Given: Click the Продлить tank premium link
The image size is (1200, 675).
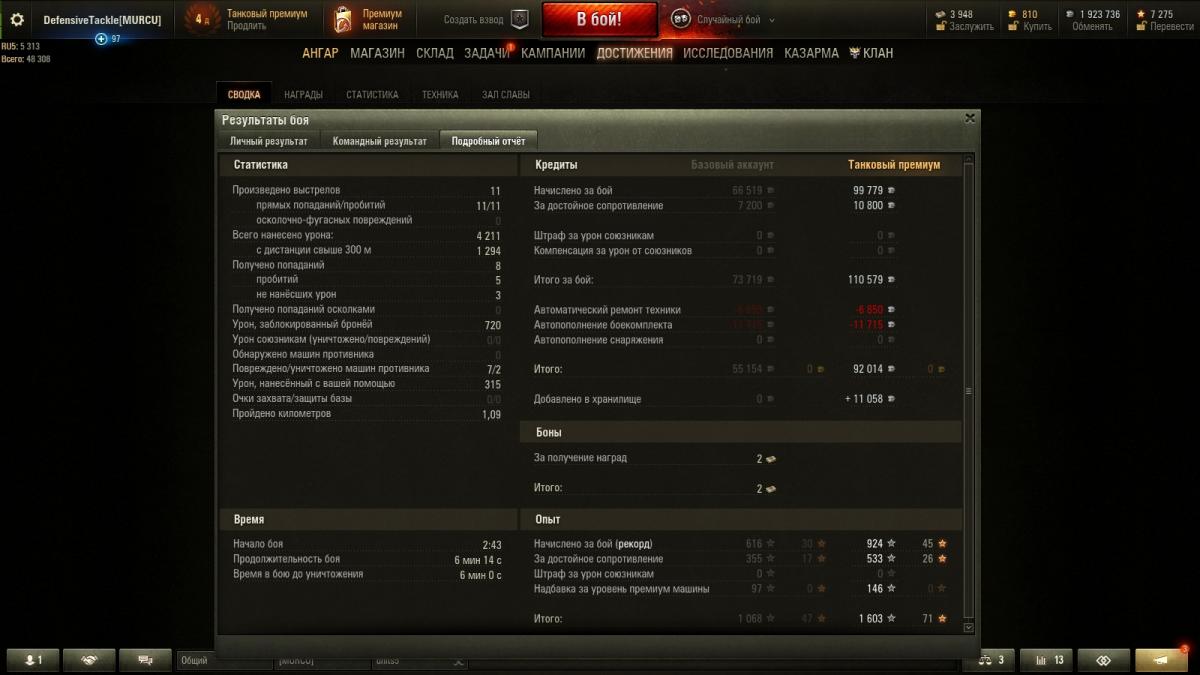Looking at the screenshot, I should click(247, 26).
